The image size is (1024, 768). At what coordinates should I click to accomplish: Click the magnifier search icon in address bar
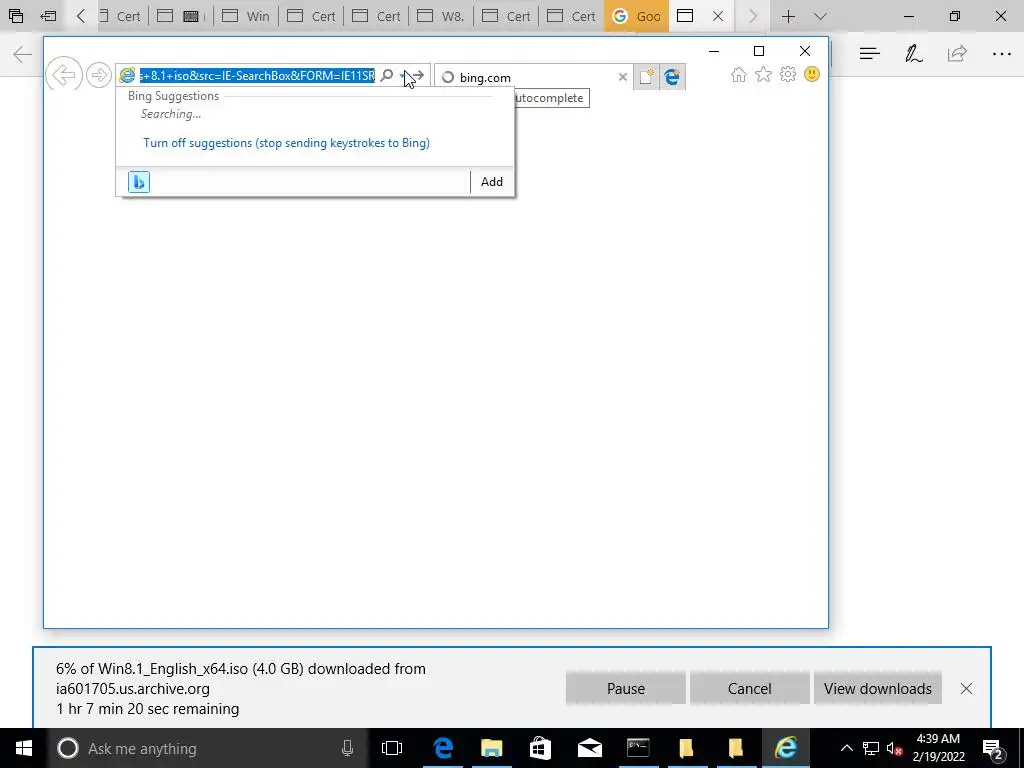pyautogui.click(x=387, y=76)
